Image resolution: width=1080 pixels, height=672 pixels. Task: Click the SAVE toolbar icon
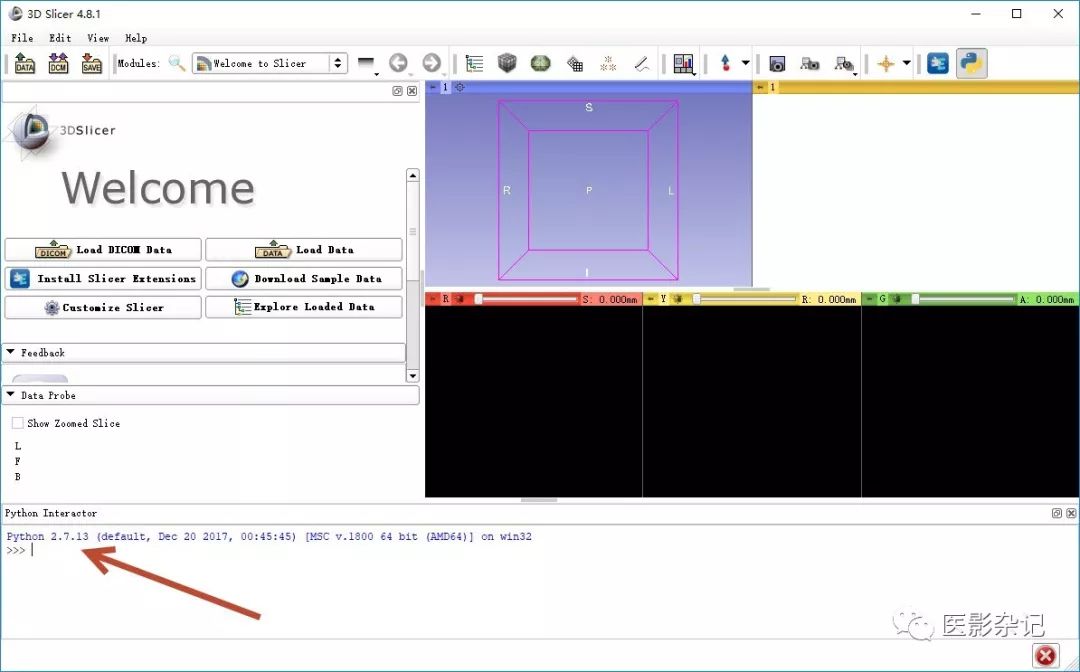tap(92, 63)
